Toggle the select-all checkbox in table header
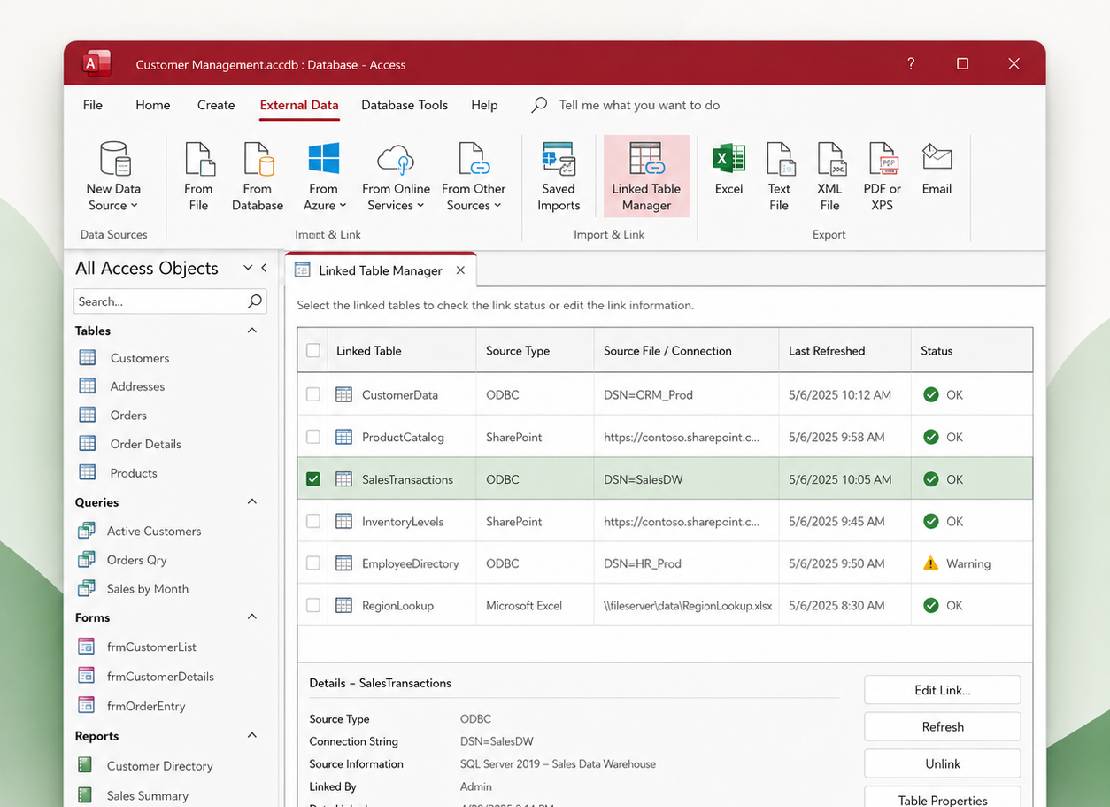Viewport: 1110px width, 807px height. 313,350
